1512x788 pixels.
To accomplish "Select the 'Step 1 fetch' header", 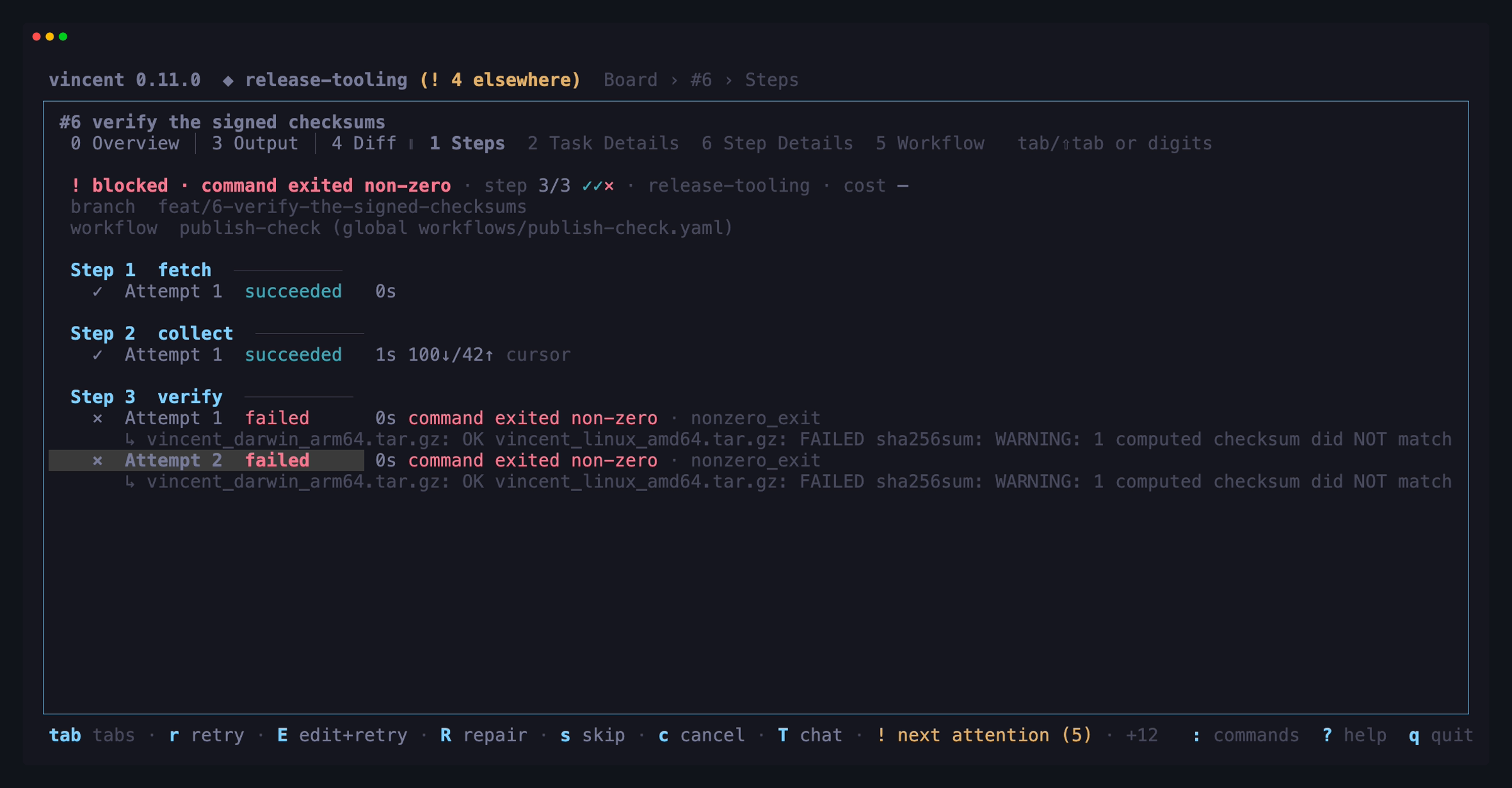I will coord(140,270).
